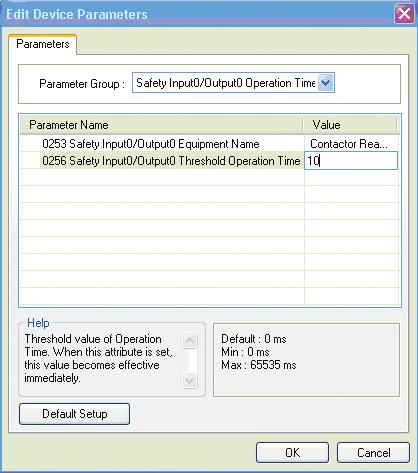418x473 pixels.
Task: Click the Parameter Group label
Action: (82, 84)
